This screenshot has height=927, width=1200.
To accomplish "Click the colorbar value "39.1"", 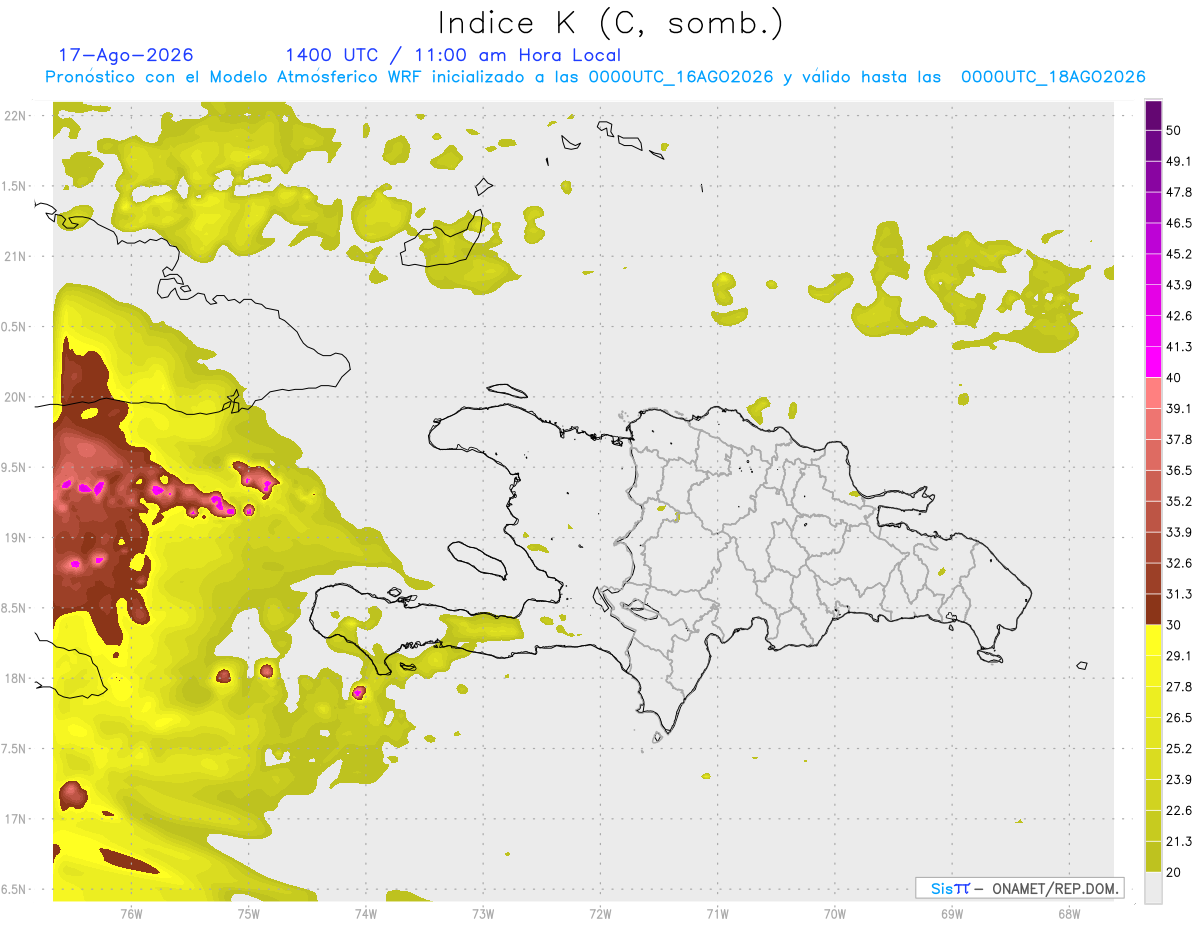I will pyautogui.click(x=1179, y=408).
